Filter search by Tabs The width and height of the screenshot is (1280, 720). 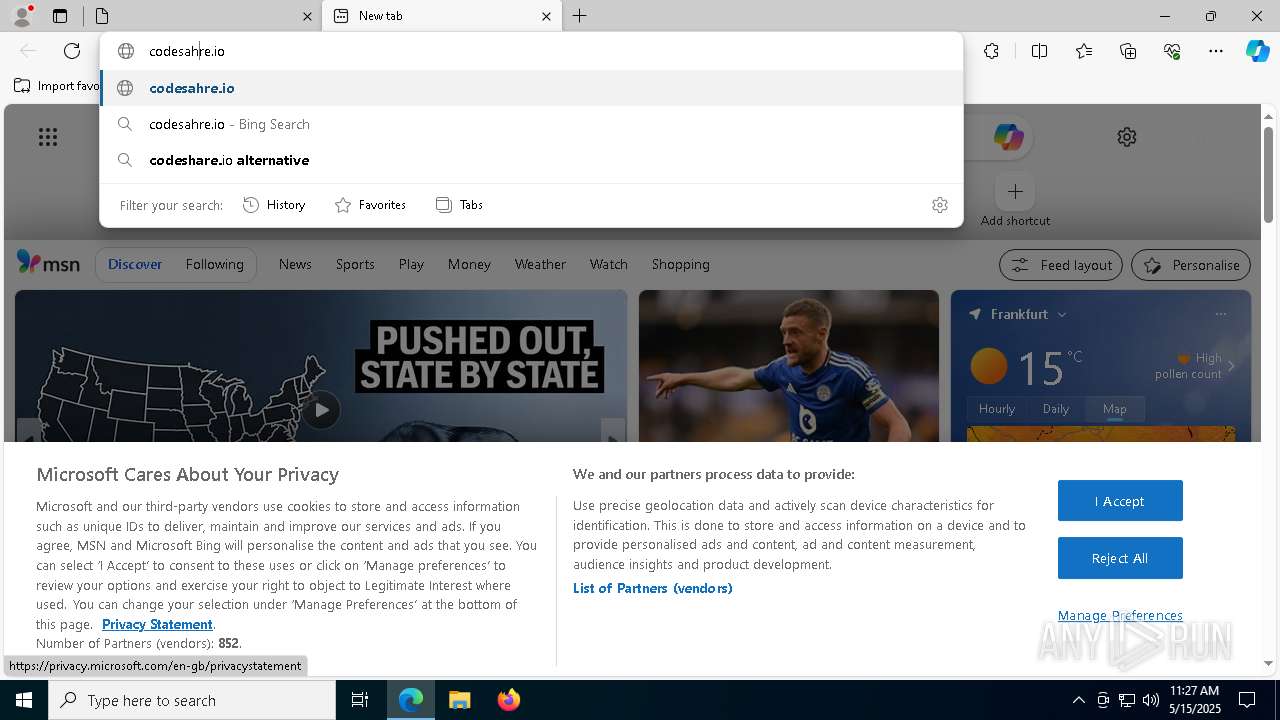coord(459,205)
